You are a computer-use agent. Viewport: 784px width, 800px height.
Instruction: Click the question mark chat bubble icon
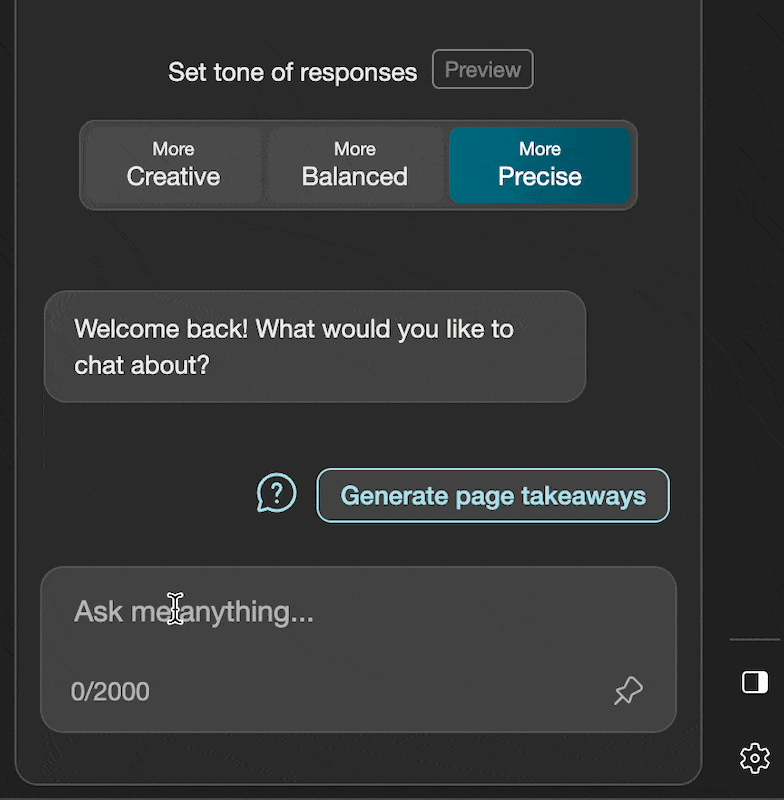pyautogui.click(x=276, y=494)
